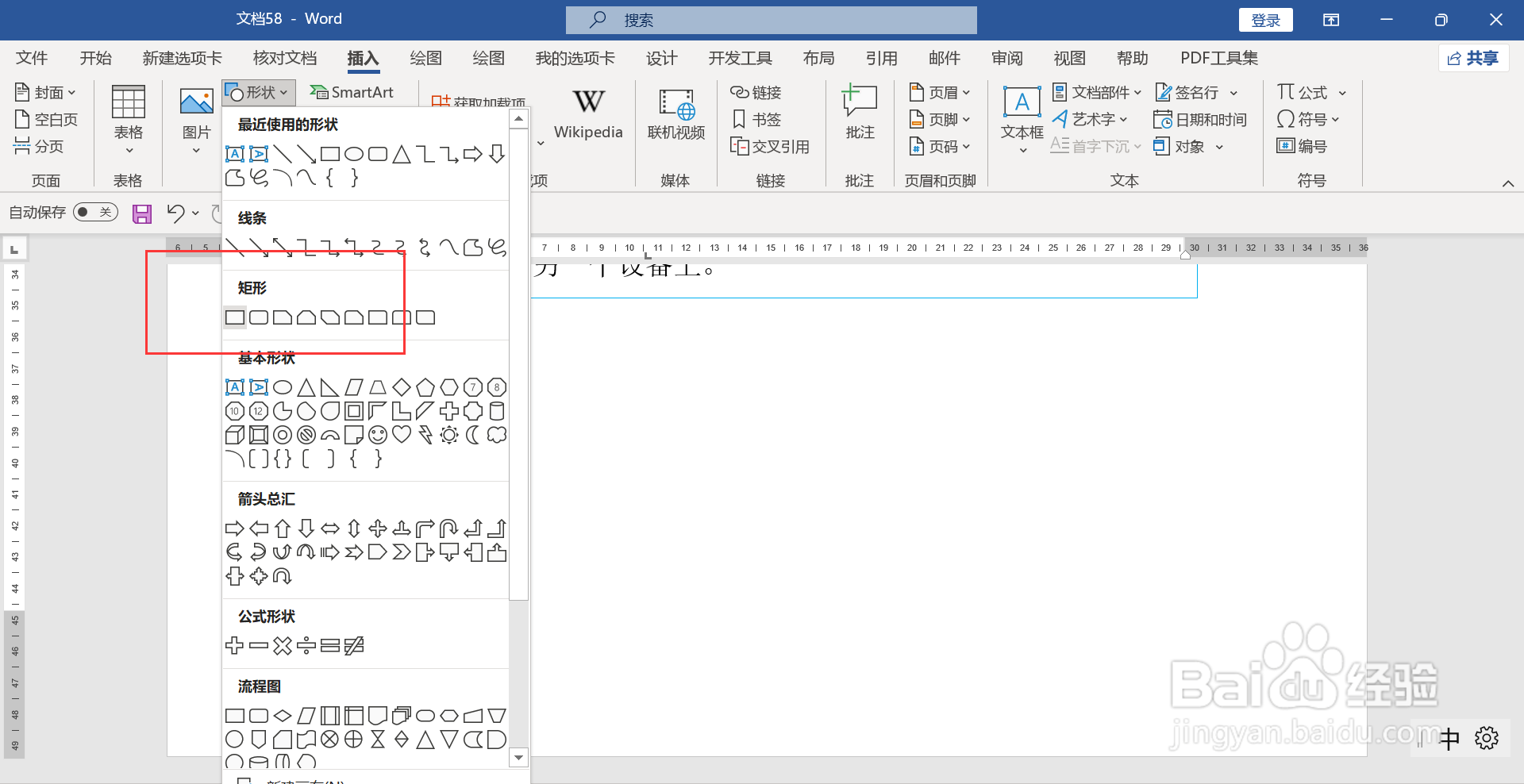1524x784 pixels.
Task: Insert a 空白页
Action: coord(47,120)
